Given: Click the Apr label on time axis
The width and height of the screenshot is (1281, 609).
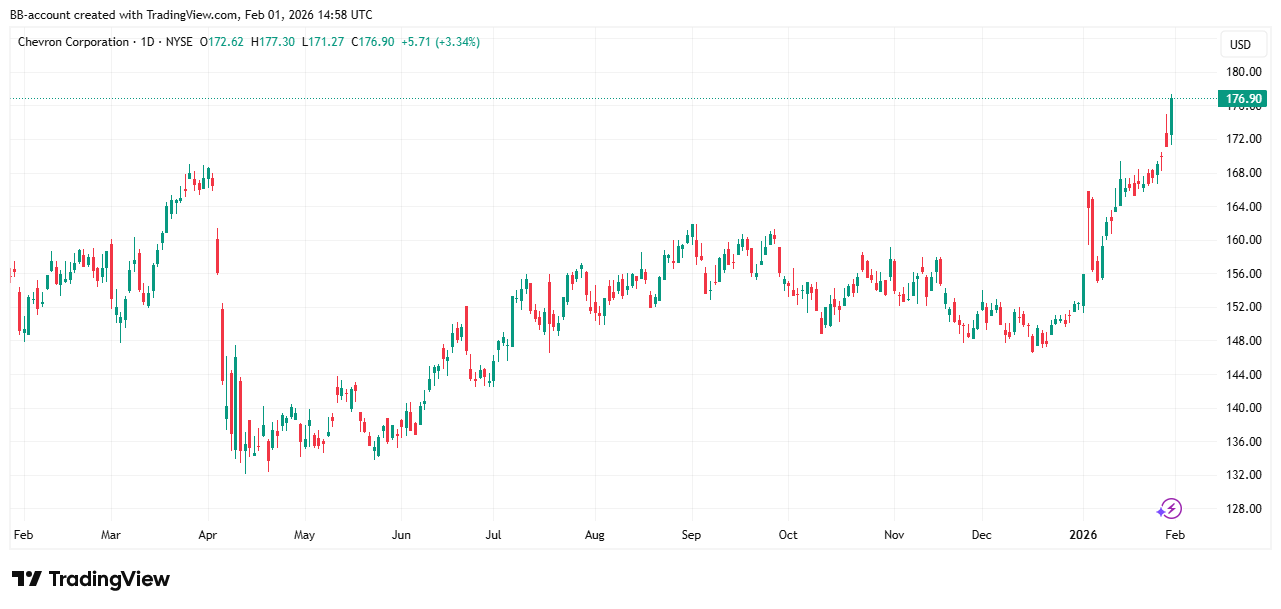Looking at the screenshot, I should pyautogui.click(x=207, y=535).
